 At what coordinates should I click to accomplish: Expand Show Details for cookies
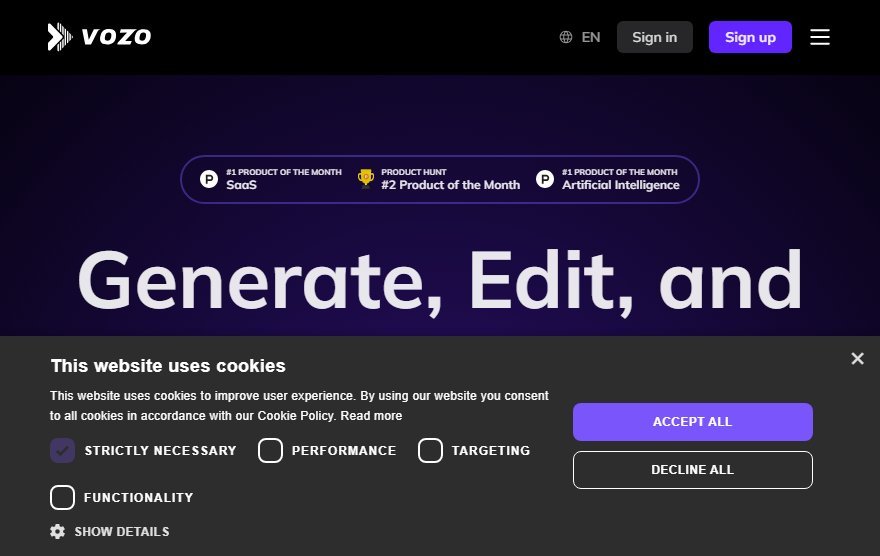[122, 531]
